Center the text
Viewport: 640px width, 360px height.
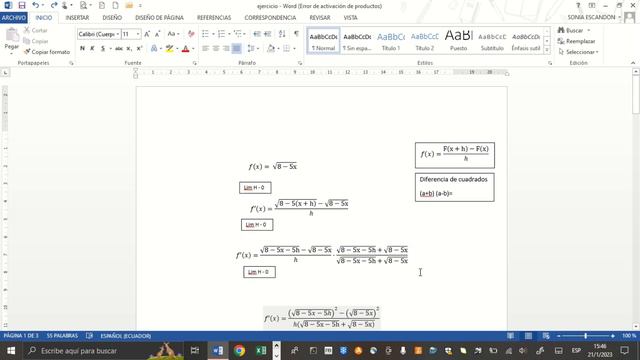tap(216, 49)
